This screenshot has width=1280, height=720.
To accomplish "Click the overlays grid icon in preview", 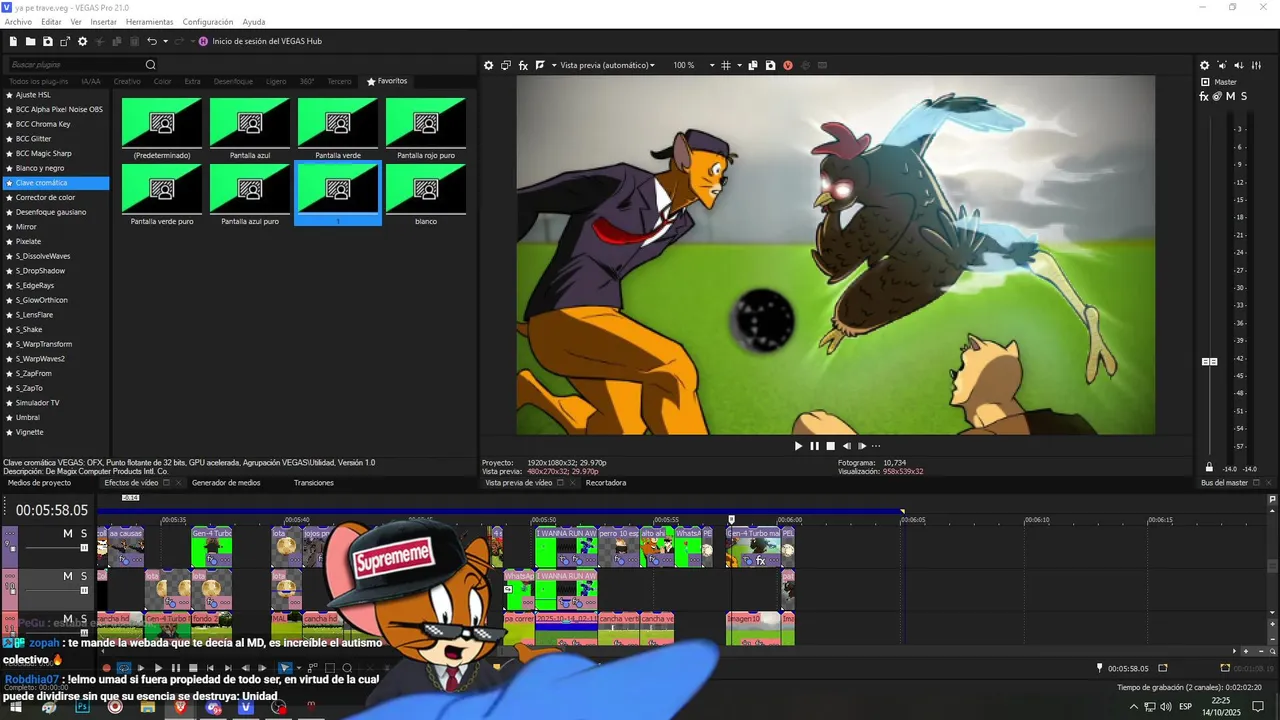I will point(726,65).
